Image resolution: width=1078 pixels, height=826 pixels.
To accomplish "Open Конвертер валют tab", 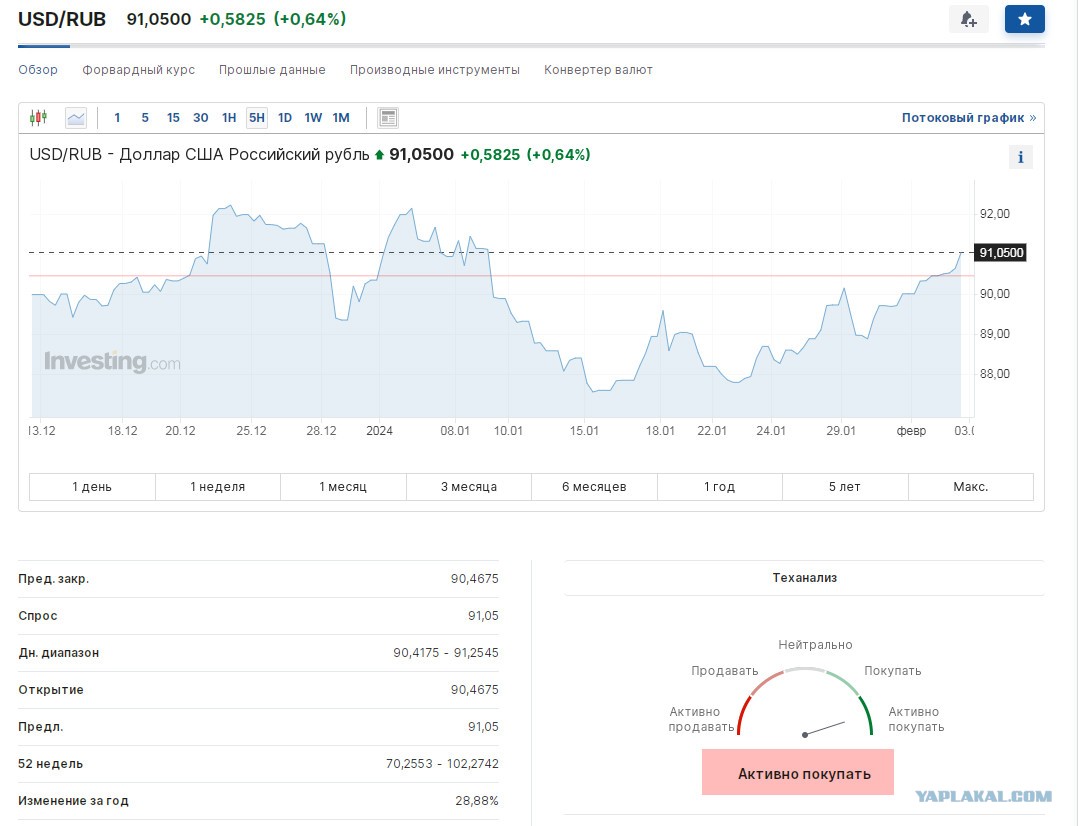I will tap(598, 70).
